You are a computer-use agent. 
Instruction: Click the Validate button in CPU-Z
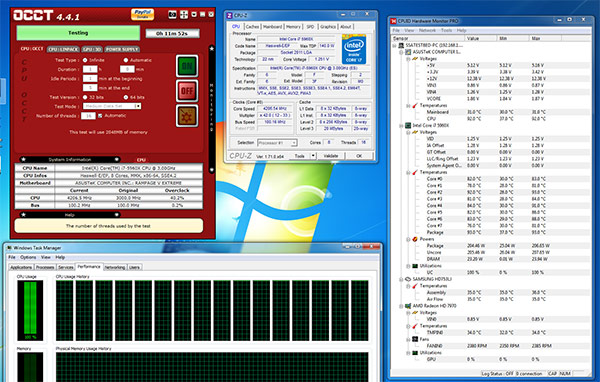331,156
